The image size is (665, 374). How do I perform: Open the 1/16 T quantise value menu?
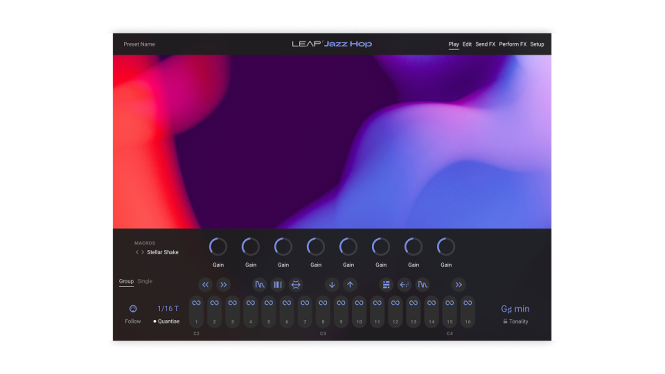(x=168, y=309)
